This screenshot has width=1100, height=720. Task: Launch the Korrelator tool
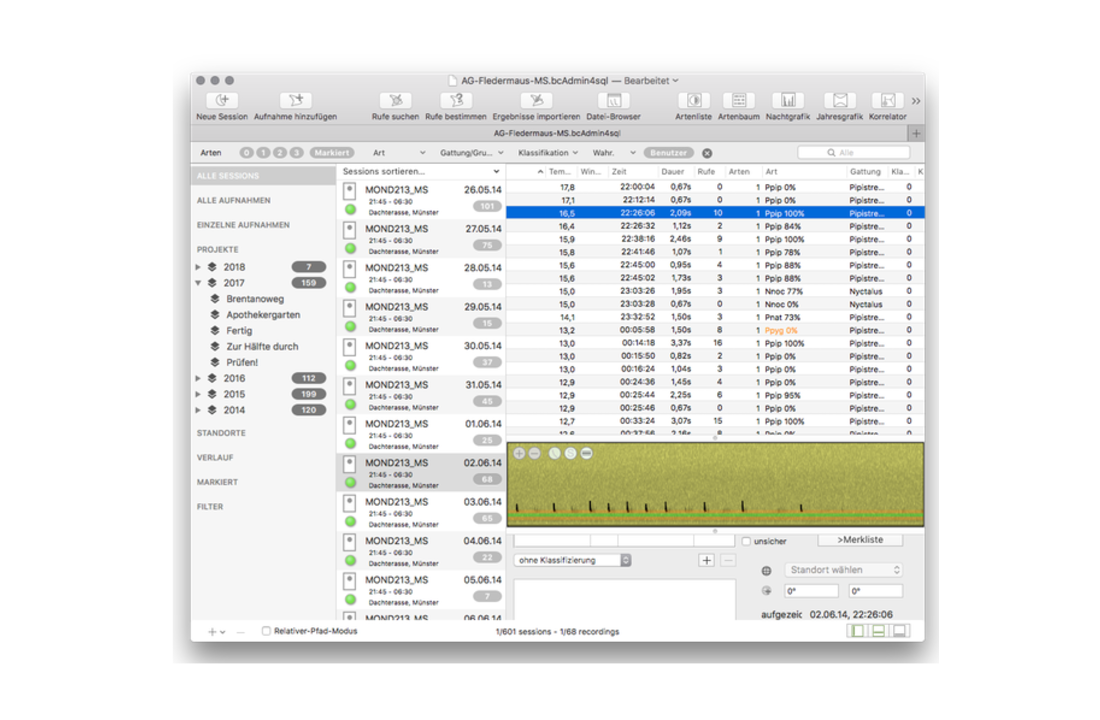coord(887,100)
